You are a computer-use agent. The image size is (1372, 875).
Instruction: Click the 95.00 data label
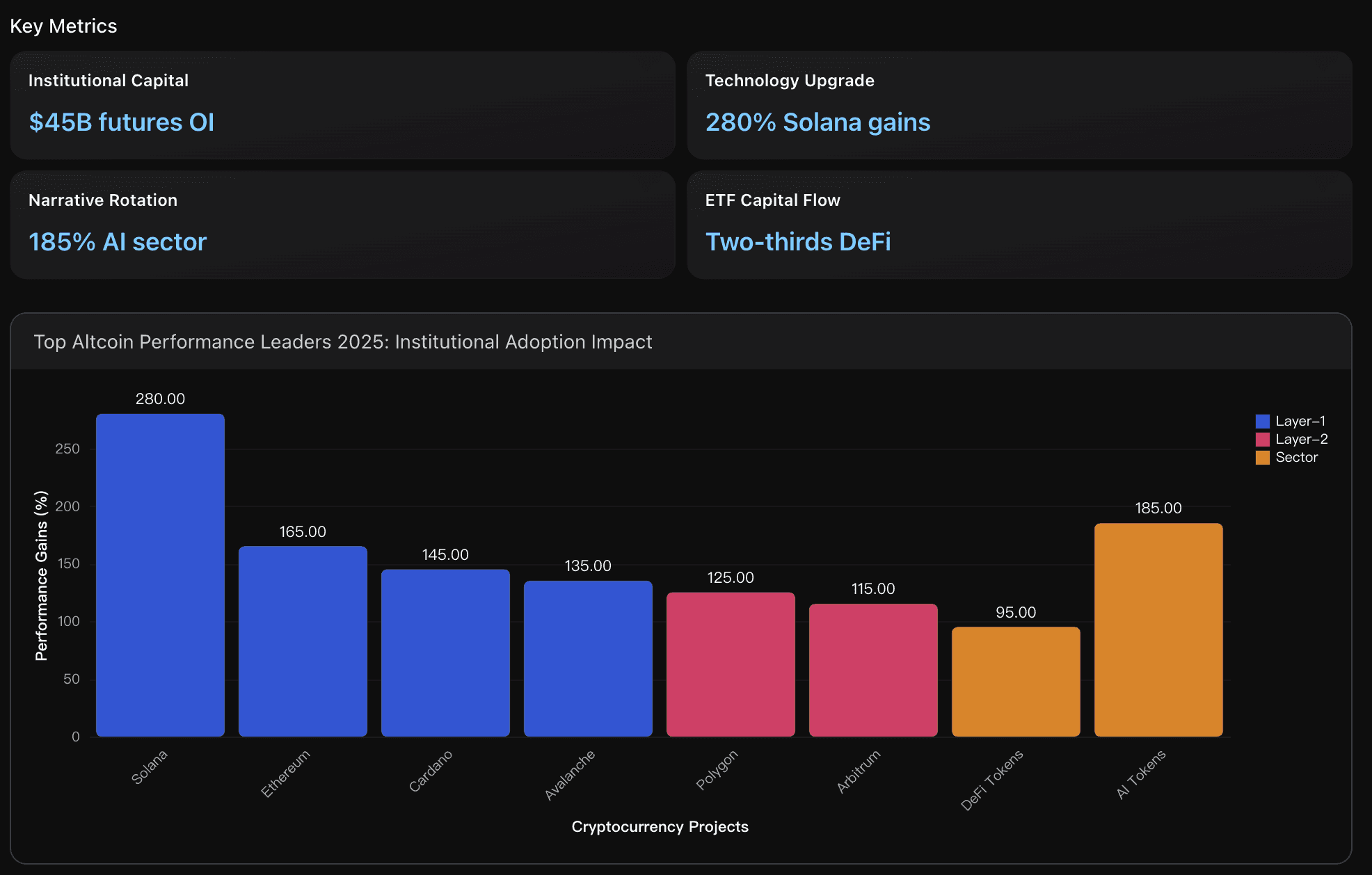(1016, 613)
